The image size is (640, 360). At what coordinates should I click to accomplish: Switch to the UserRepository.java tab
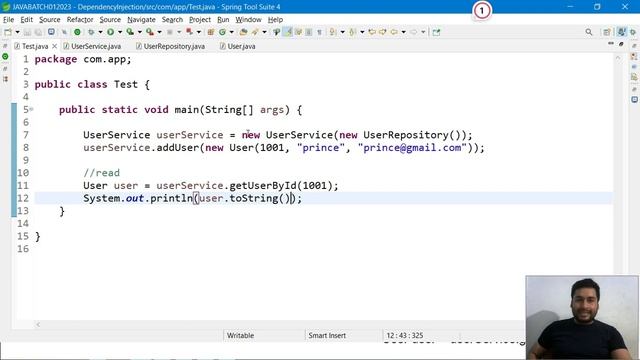coord(171,46)
